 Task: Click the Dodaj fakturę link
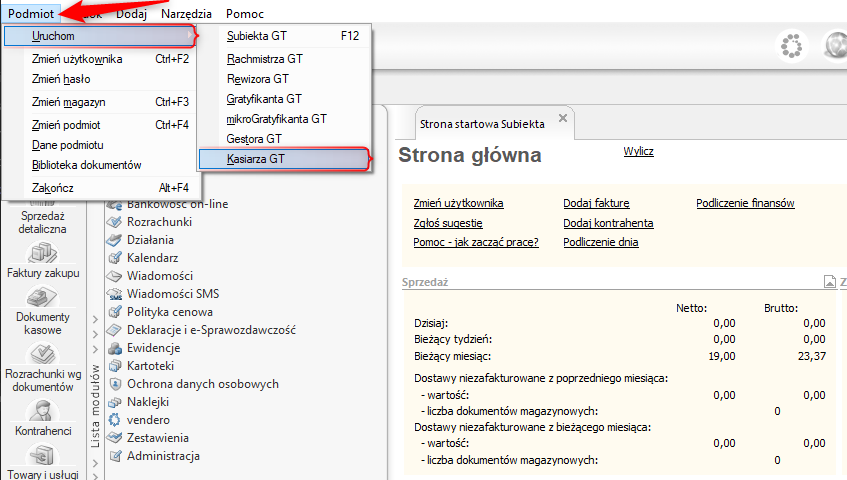[x=596, y=204]
